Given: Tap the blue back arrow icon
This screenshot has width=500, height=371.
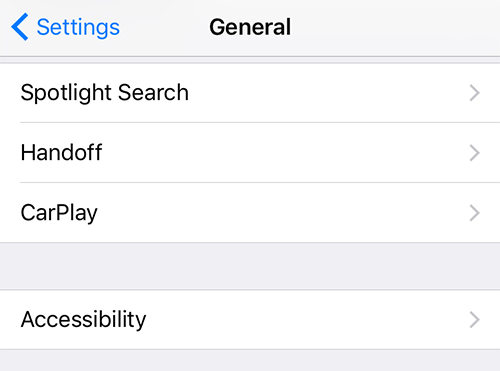Looking at the screenshot, I should click(19, 27).
